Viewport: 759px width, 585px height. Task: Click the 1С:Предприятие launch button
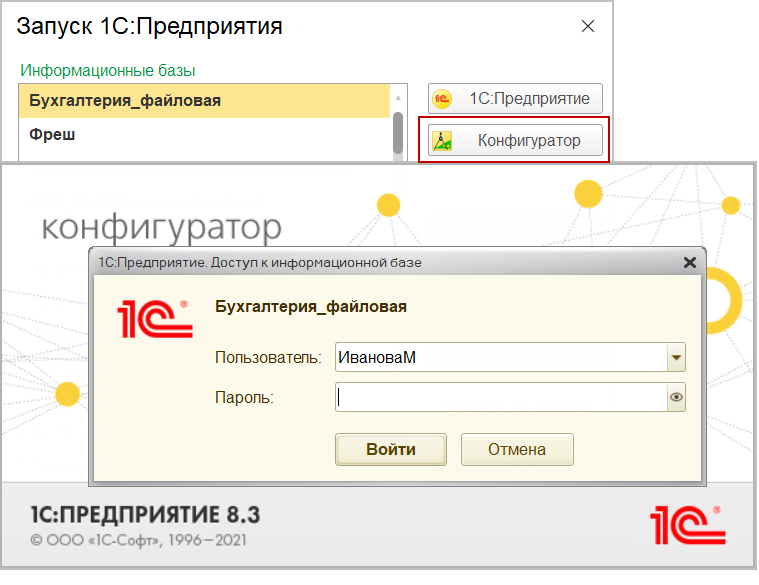coord(515,99)
